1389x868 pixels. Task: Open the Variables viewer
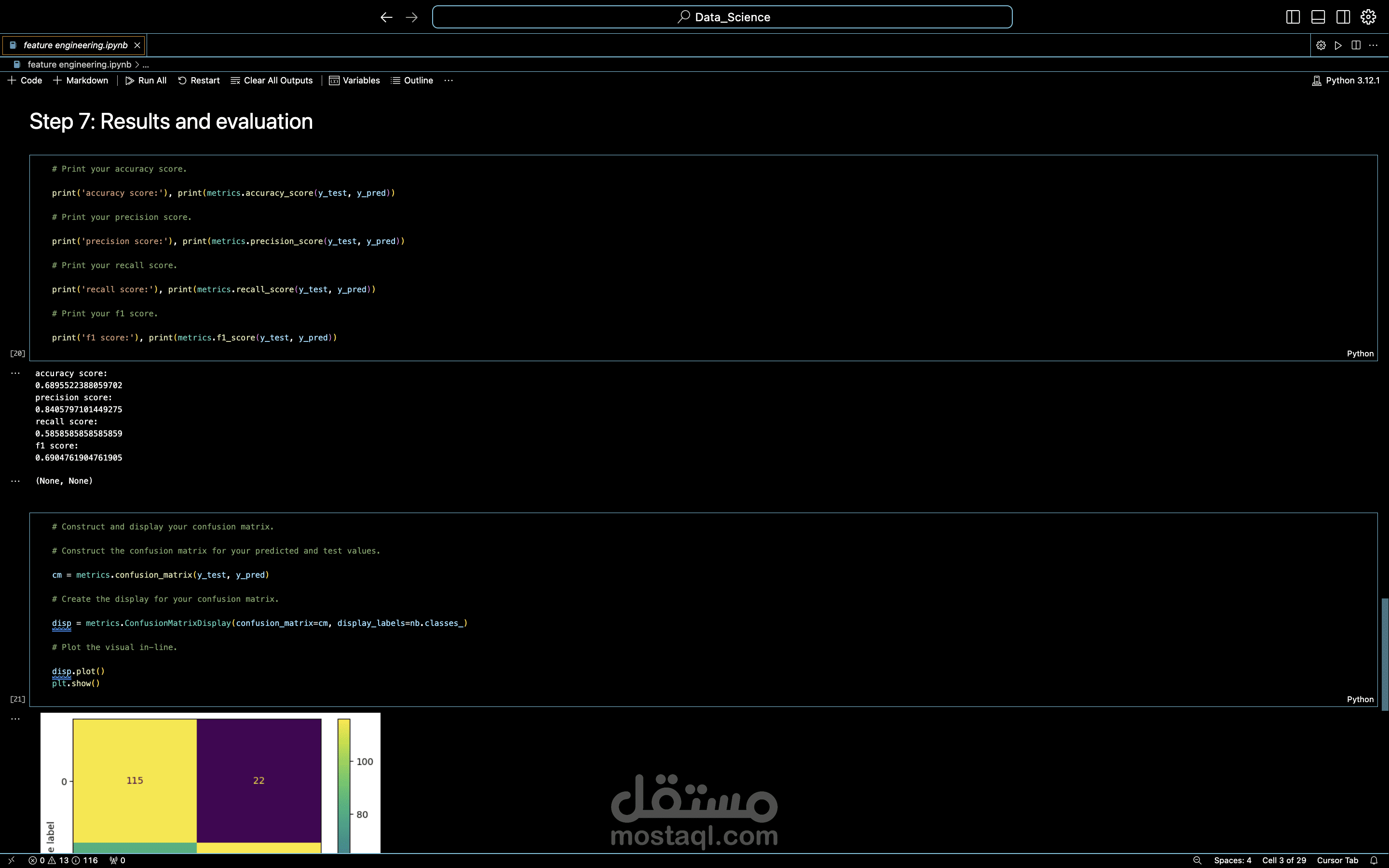[354, 81]
